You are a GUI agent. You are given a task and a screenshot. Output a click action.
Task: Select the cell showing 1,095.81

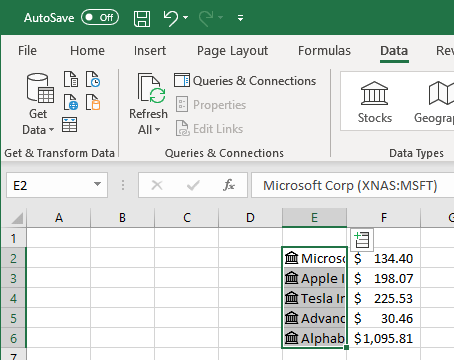384,338
